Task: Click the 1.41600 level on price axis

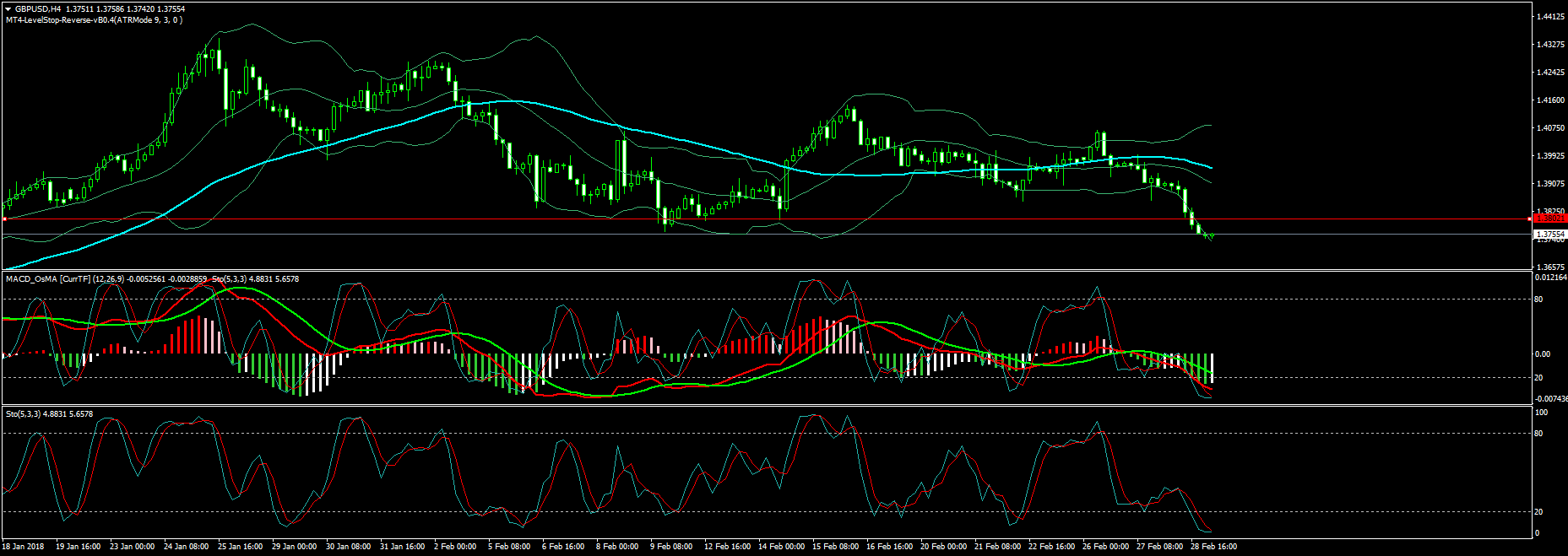Action: [1550, 100]
